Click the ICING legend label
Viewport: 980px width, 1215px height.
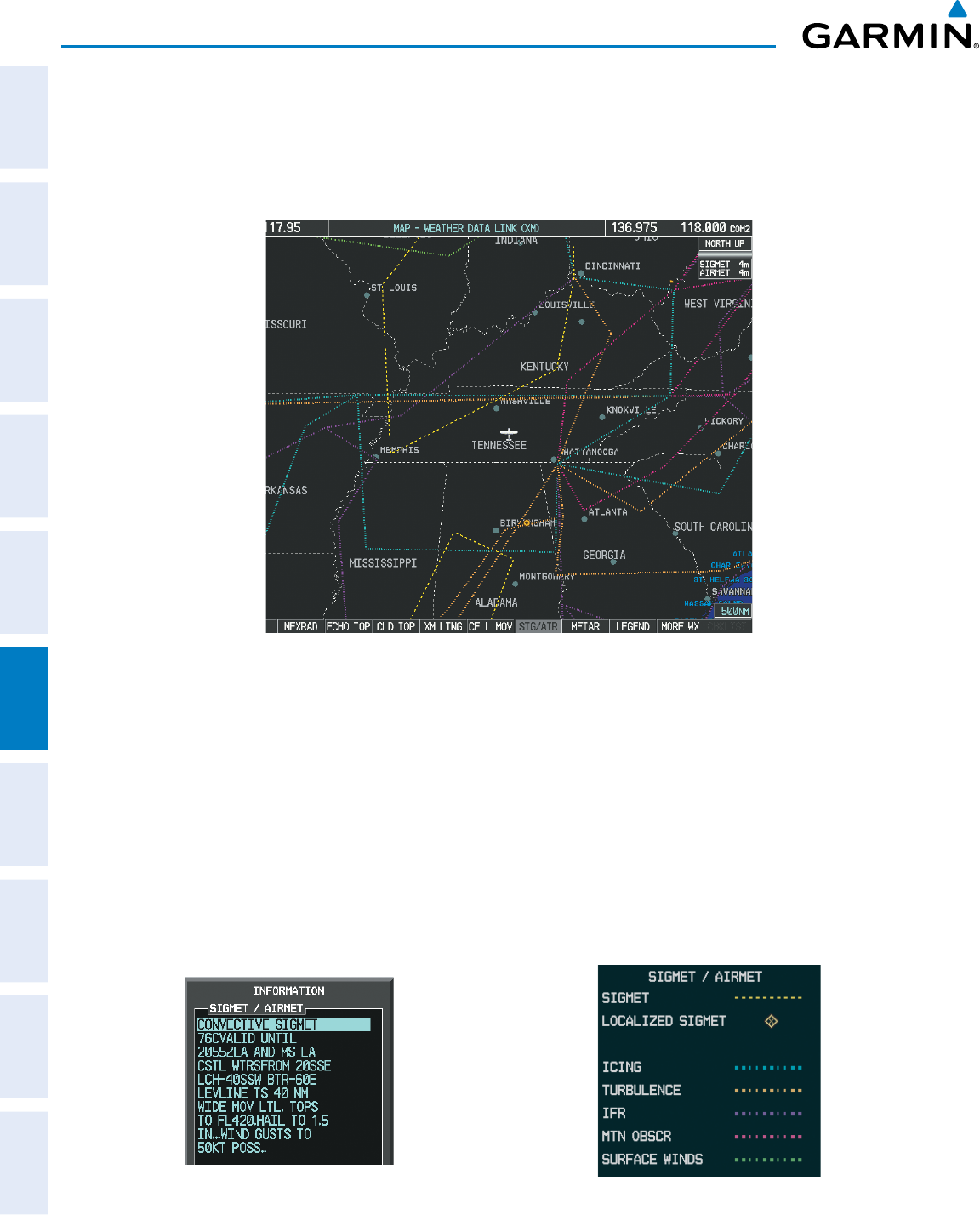coord(622,1067)
